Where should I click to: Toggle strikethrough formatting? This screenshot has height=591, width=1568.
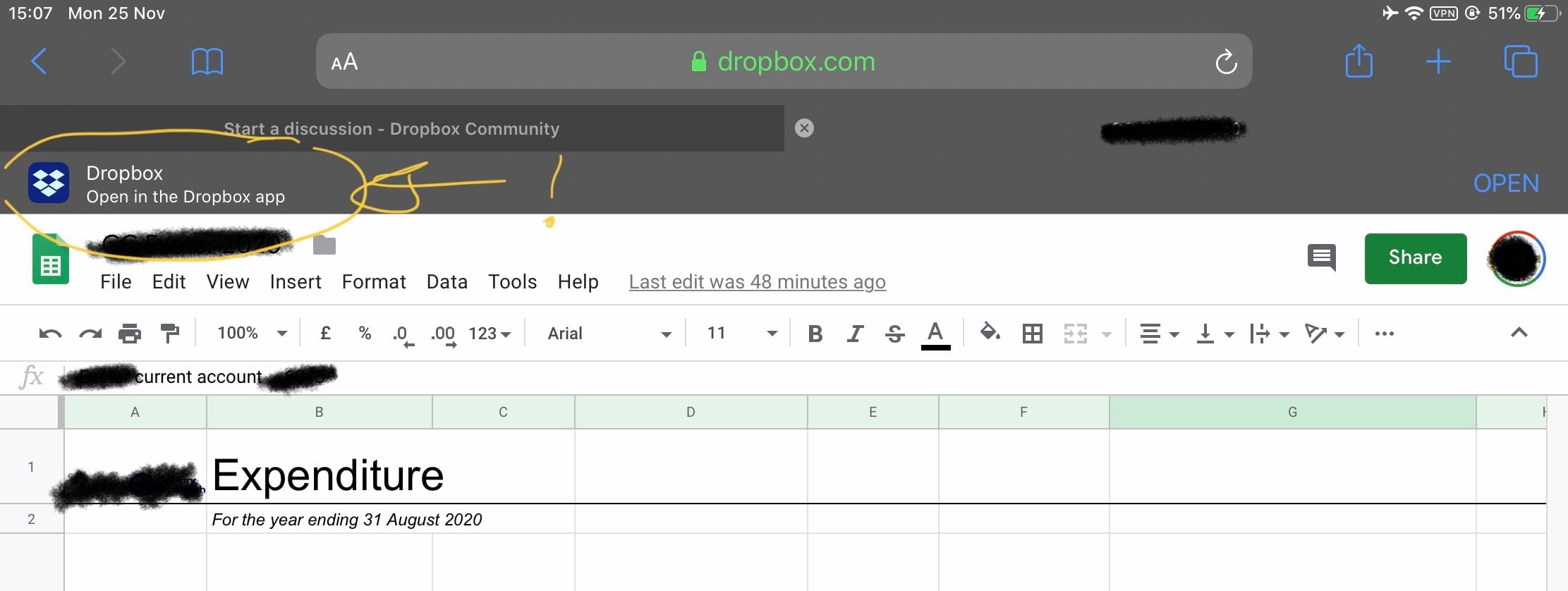tap(894, 334)
